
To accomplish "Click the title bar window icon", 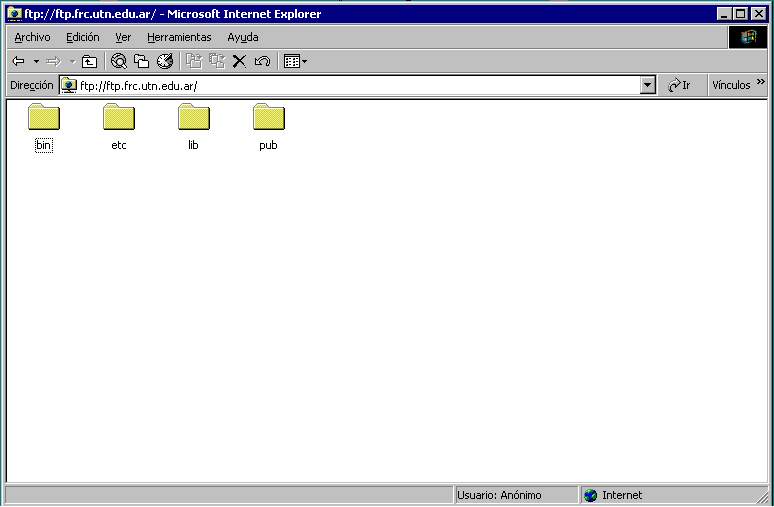I will pos(15,14).
